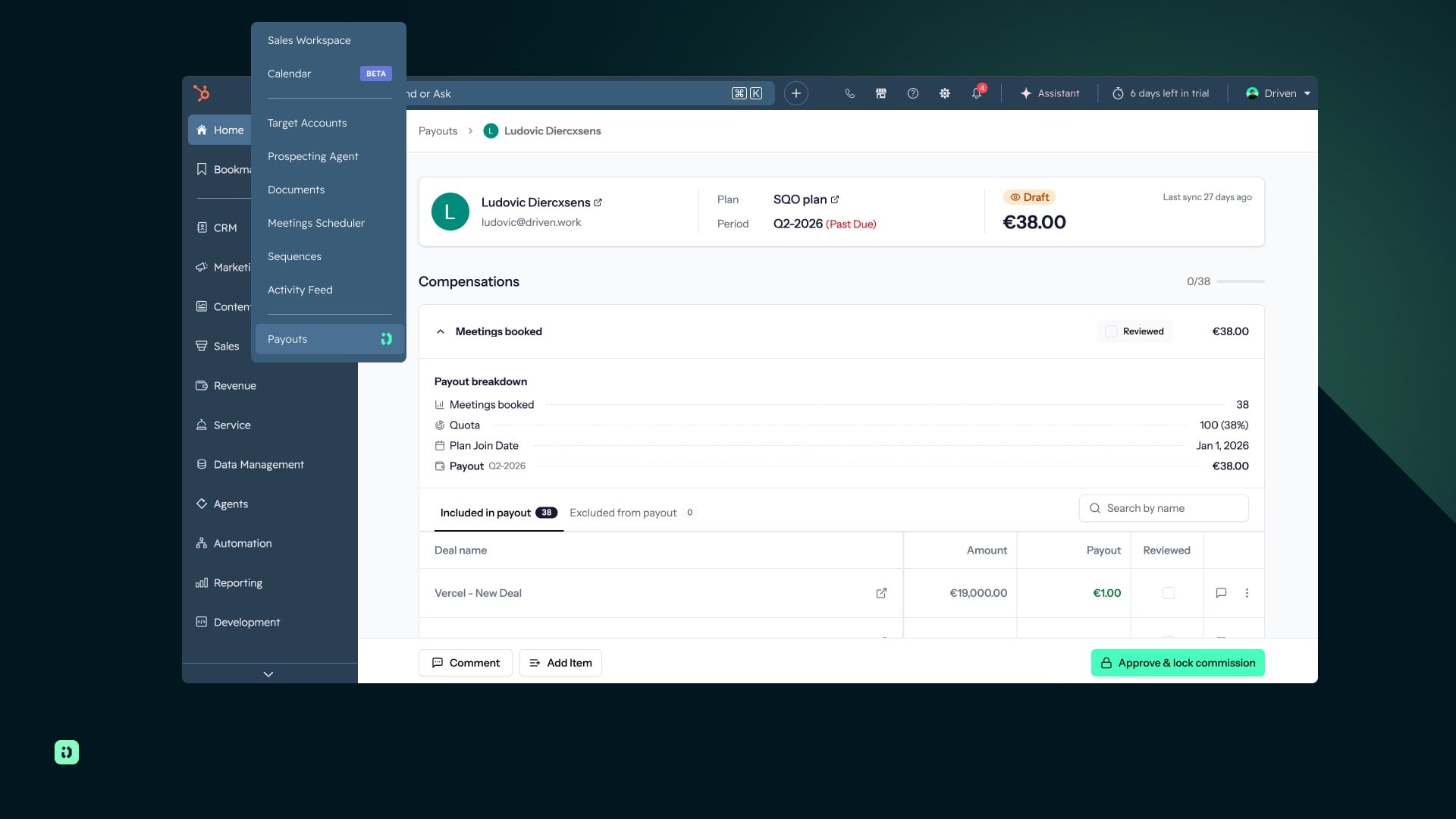Open the marketplace icon in top bar
1456x819 pixels.
(x=881, y=93)
